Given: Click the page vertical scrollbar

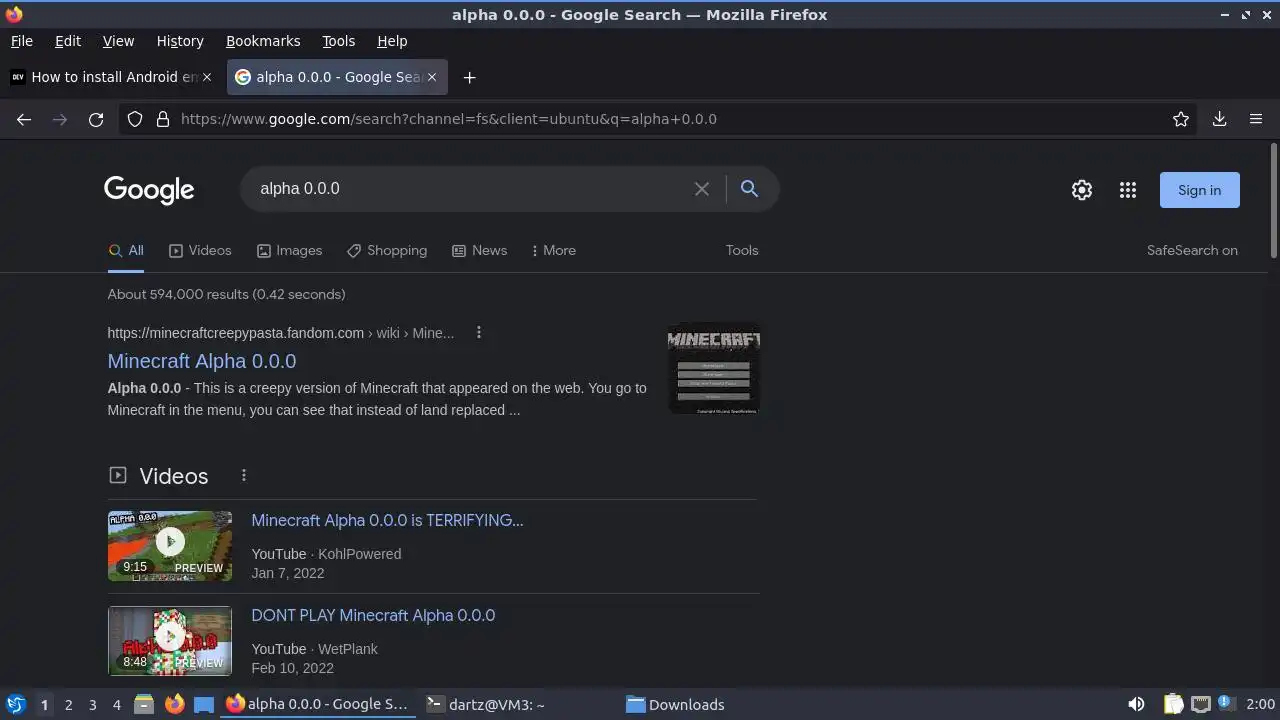Looking at the screenshot, I should [1274, 200].
